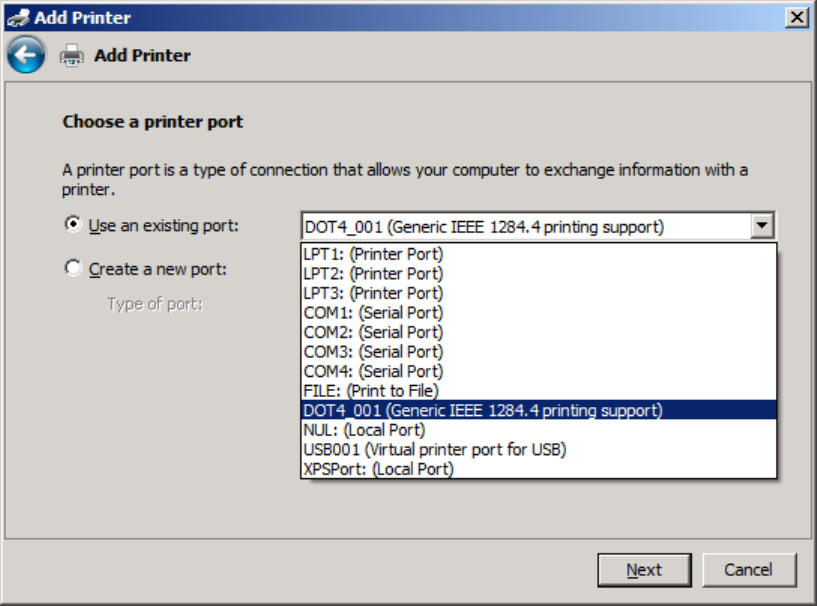
Task: Choose Create a new port option
Action: point(73,268)
